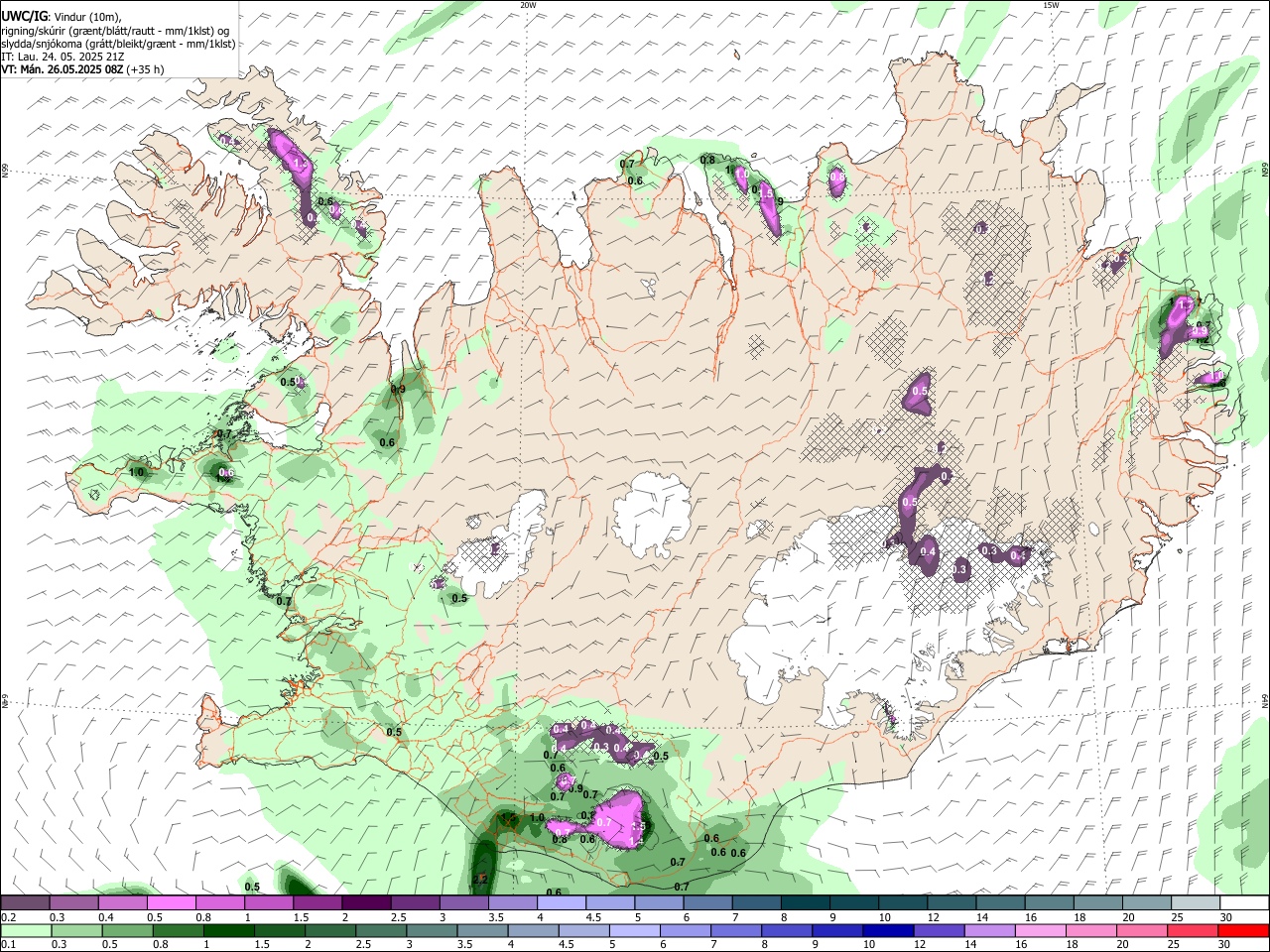
Task: Select the '0.4' label in the top legend row
Action: pos(106,917)
